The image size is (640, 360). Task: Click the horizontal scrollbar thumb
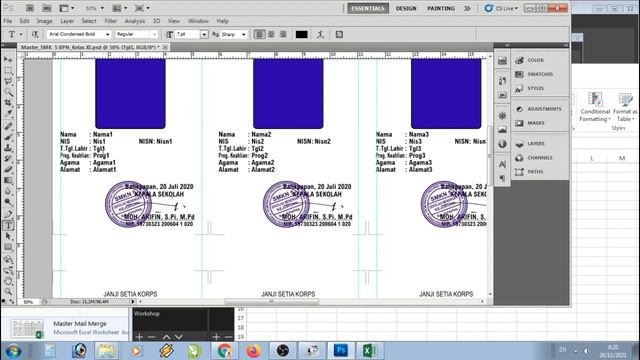pyautogui.click(x=271, y=302)
